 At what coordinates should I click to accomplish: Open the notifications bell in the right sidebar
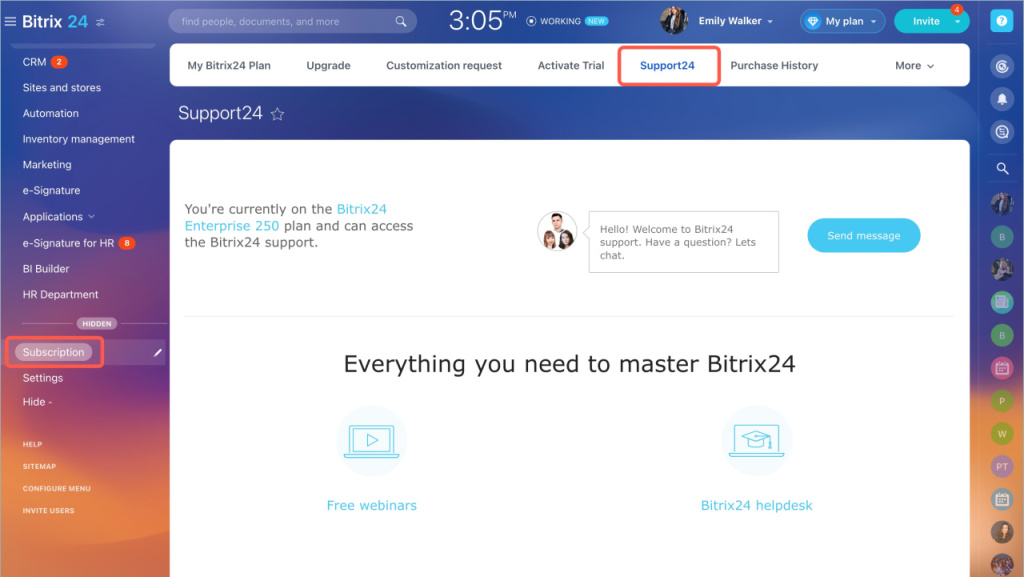pyautogui.click(x=1002, y=99)
